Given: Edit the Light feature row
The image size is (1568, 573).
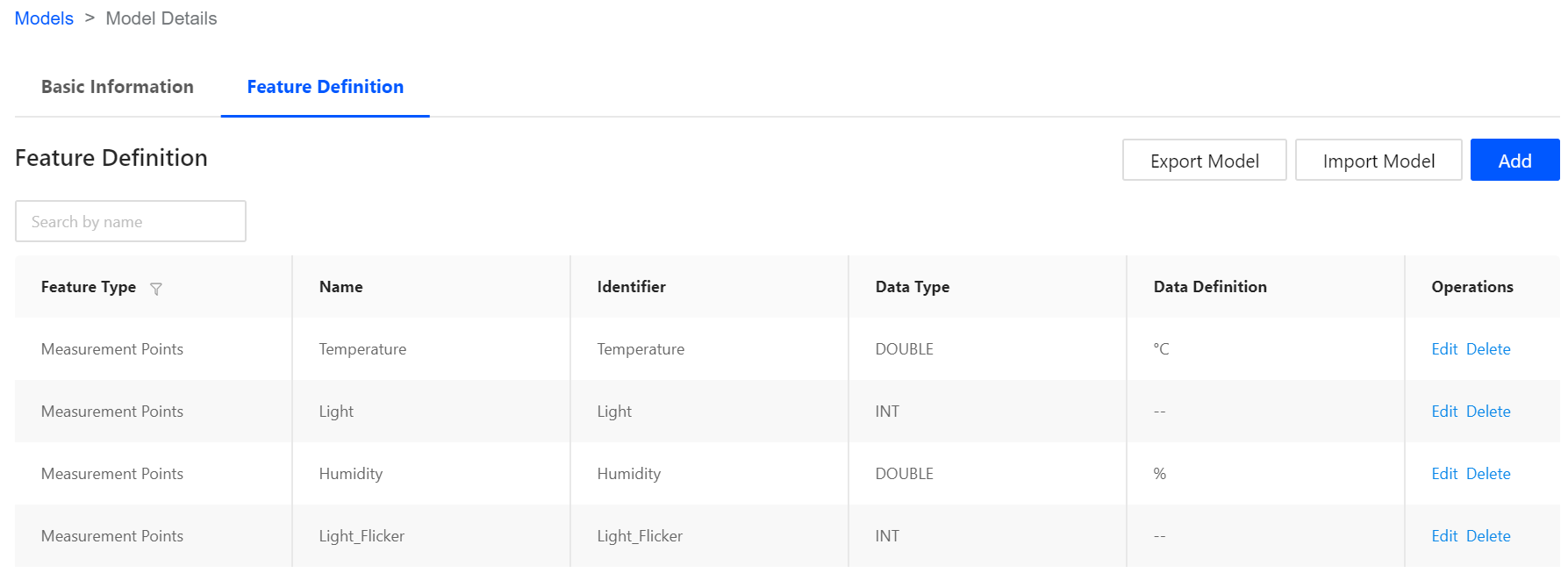Looking at the screenshot, I should point(1443,412).
